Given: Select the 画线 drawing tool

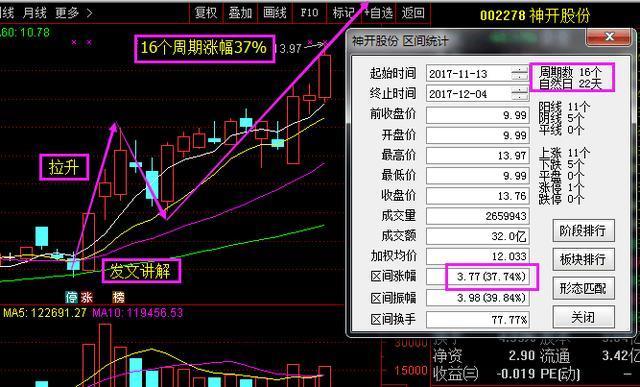Looking at the screenshot, I should click(275, 13).
